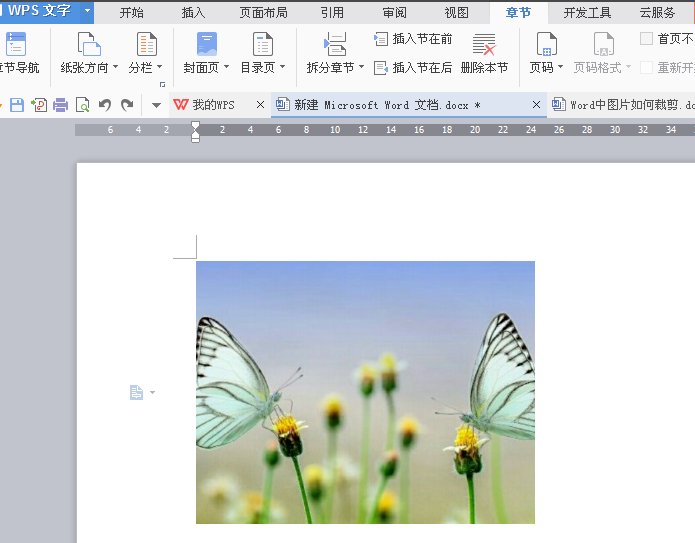Expand the 页码格式 dropdown arrow
Viewport: 695px width, 543px height.
tap(628, 67)
